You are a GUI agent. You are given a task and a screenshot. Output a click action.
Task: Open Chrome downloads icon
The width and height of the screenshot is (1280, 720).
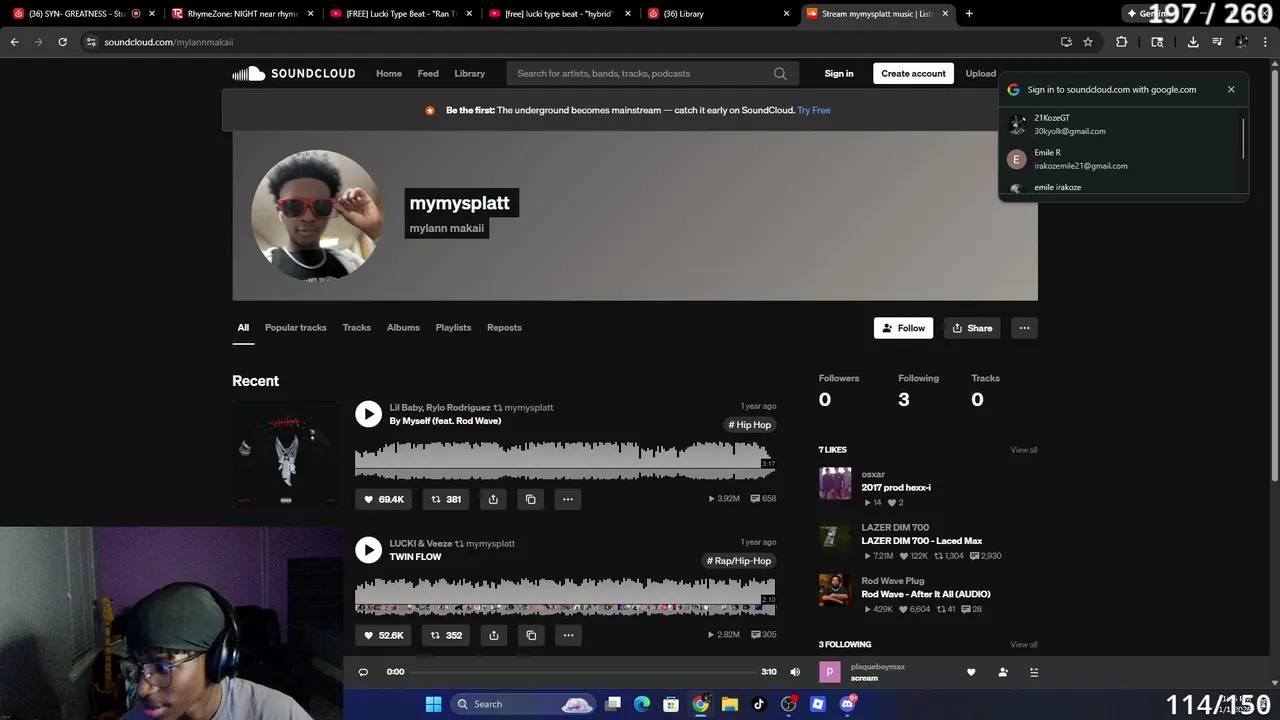point(1193,42)
